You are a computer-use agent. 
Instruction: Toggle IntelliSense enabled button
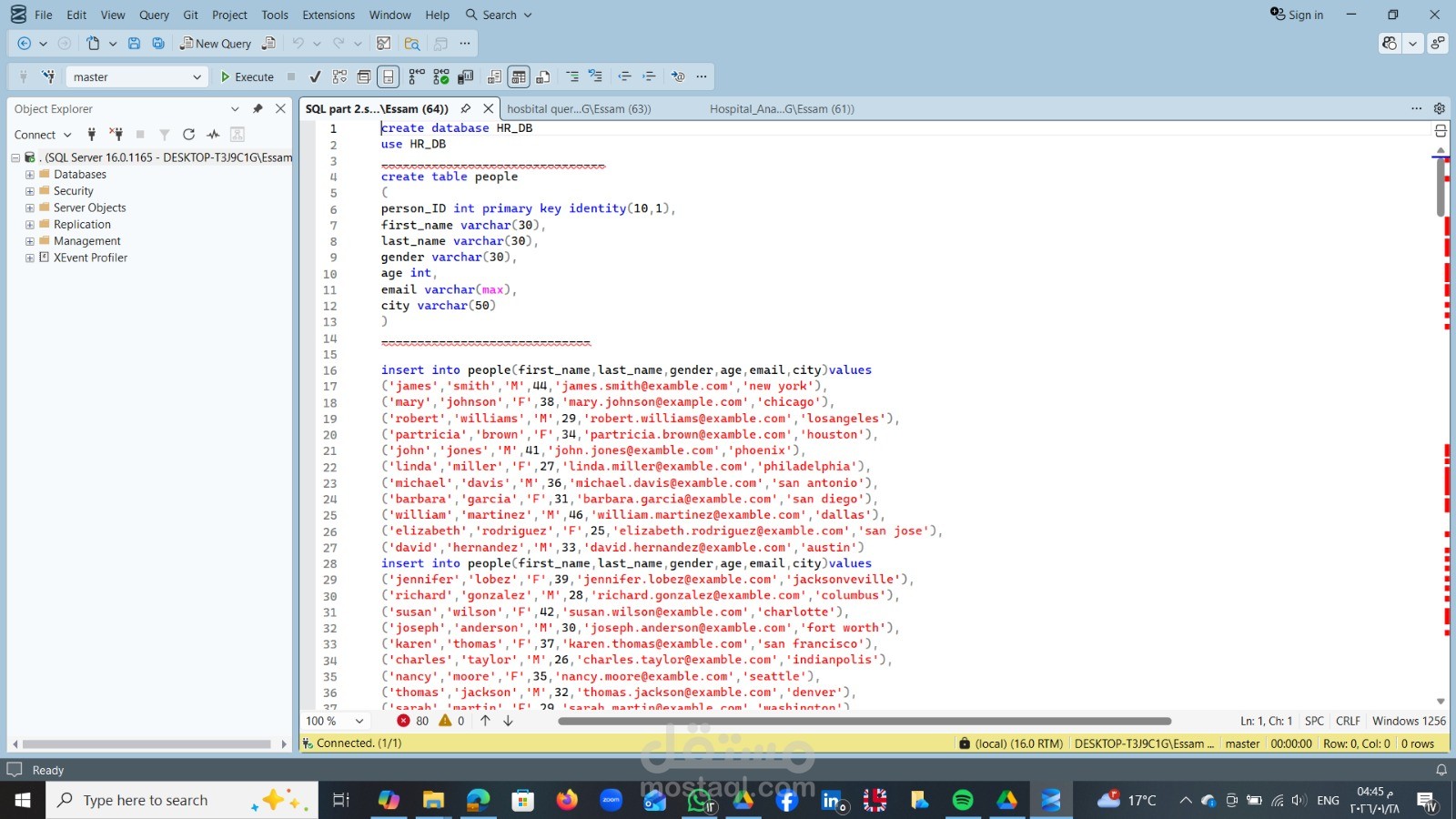point(389,77)
